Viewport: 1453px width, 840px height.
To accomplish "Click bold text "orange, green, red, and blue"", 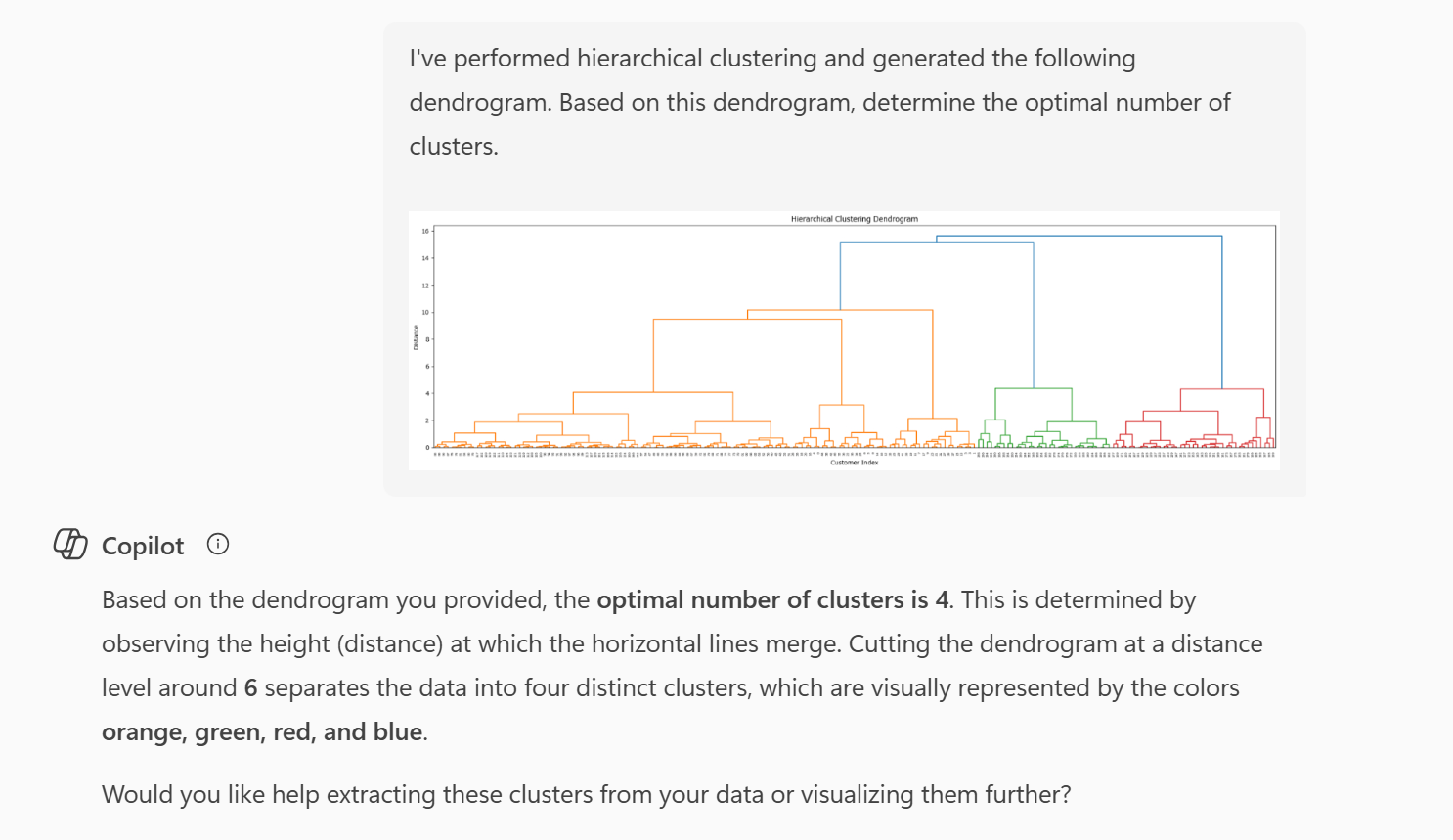I will [x=262, y=731].
